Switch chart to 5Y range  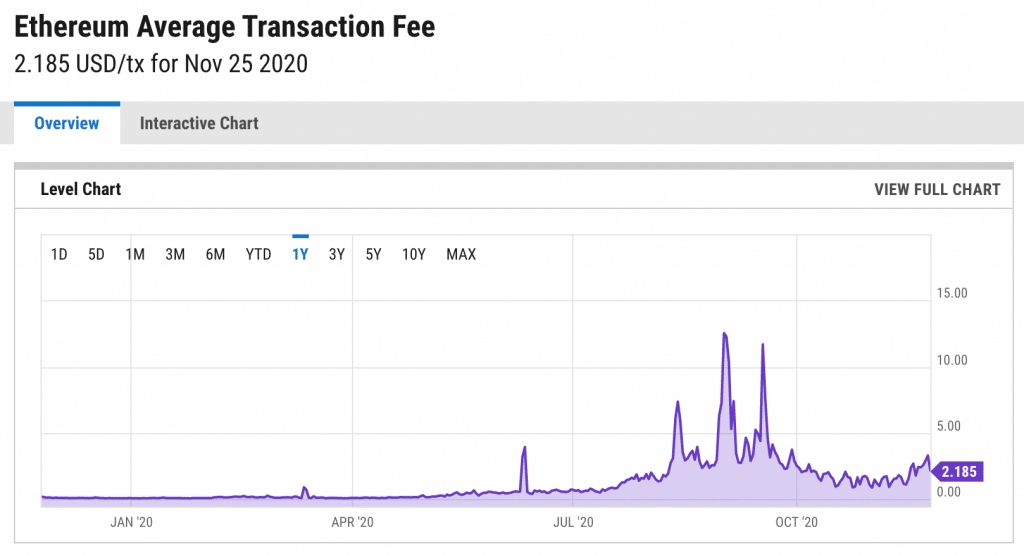(373, 255)
